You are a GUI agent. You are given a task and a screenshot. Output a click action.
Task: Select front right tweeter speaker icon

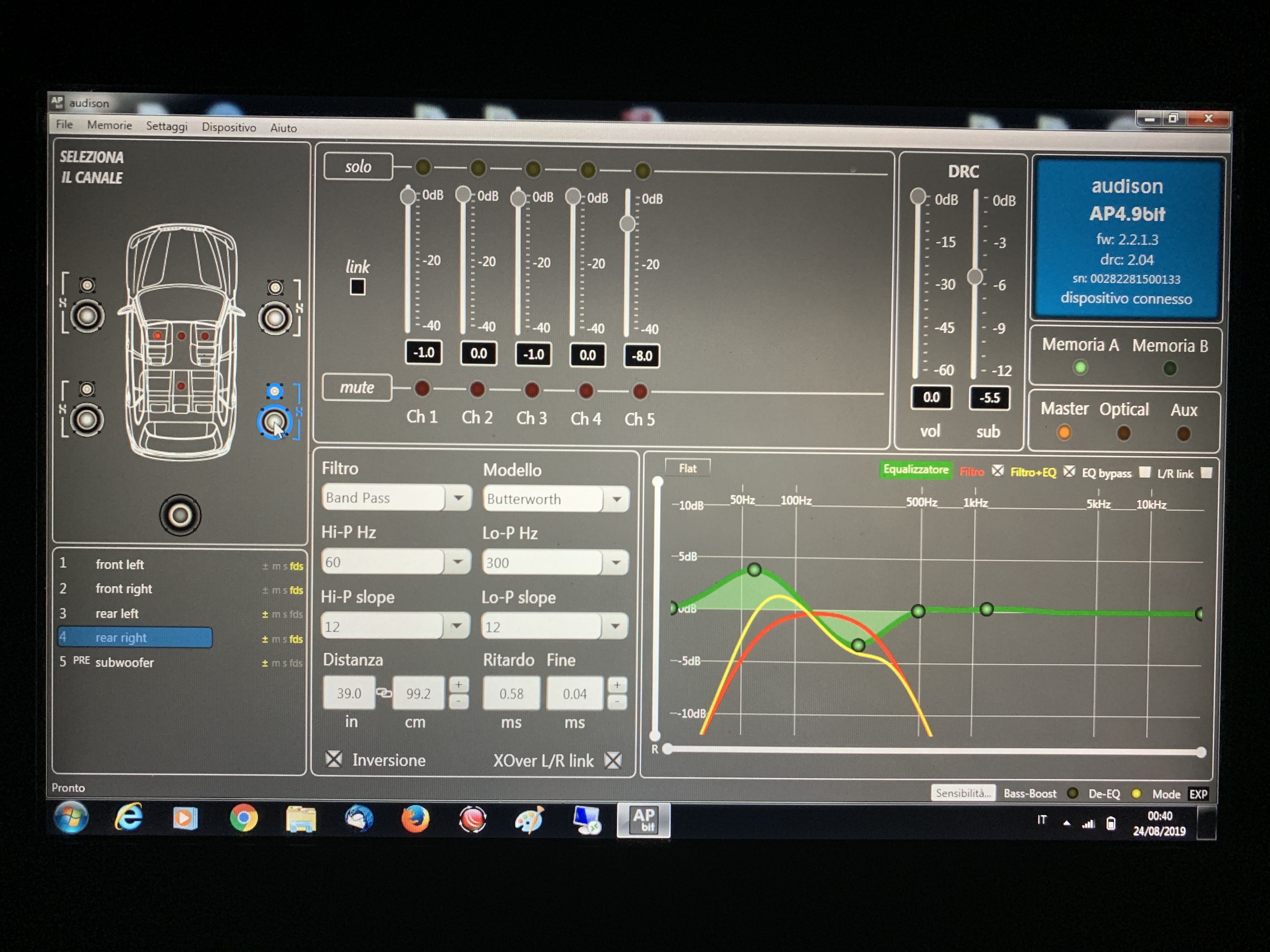pyautogui.click(x=276, y=287)
